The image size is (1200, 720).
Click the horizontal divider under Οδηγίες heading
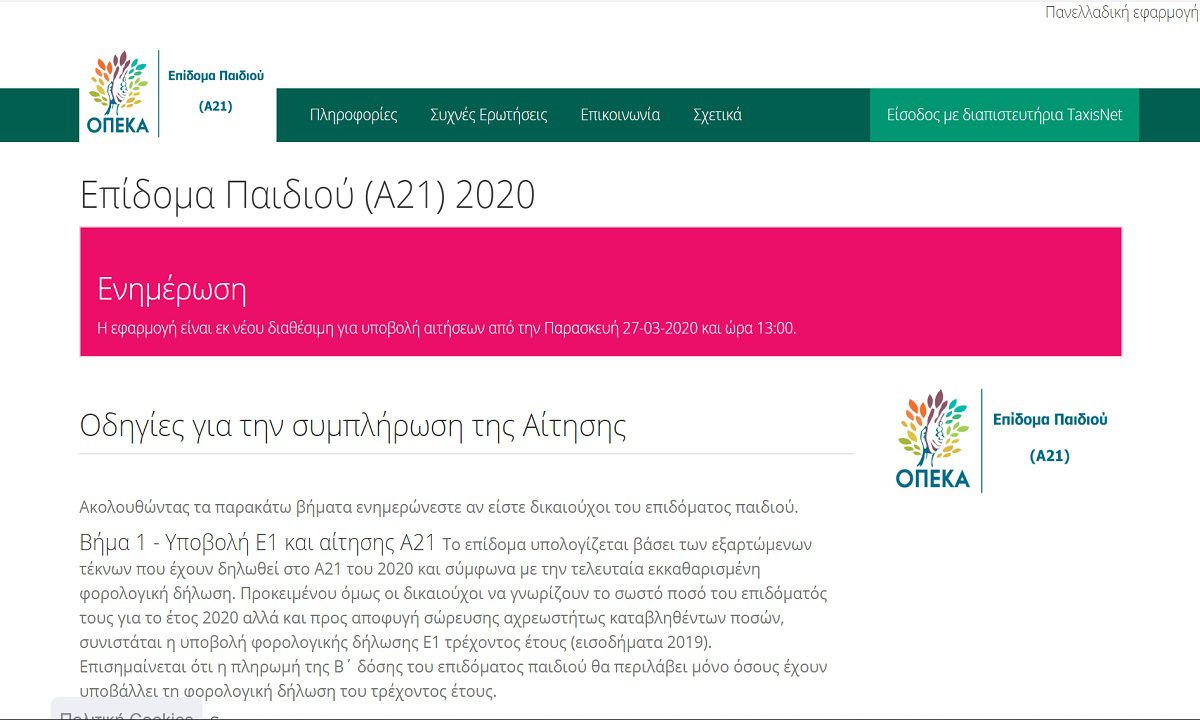pos(466,454)
